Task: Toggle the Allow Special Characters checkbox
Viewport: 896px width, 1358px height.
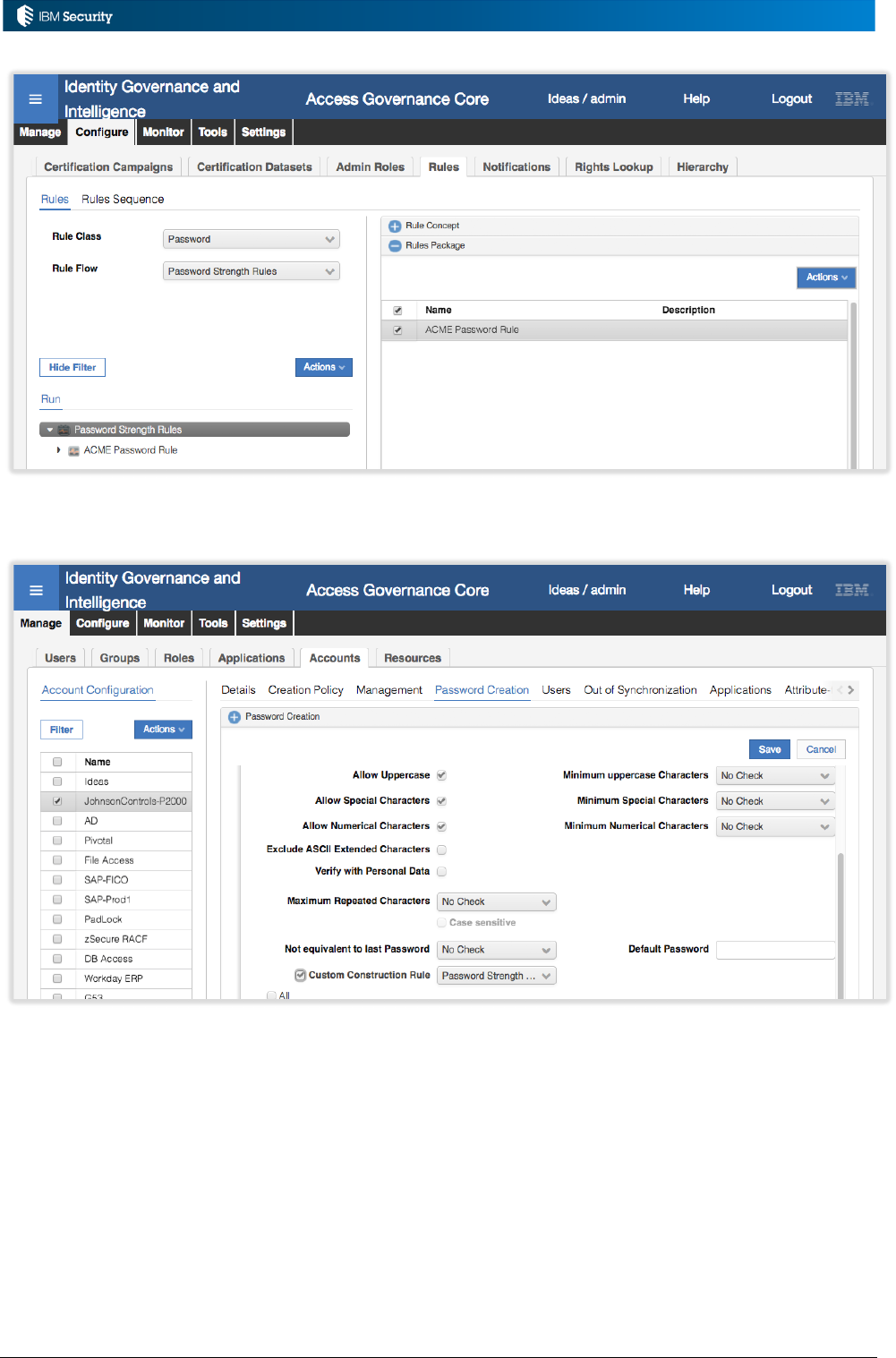Action: pyautogui.click(x=441, y=801)
